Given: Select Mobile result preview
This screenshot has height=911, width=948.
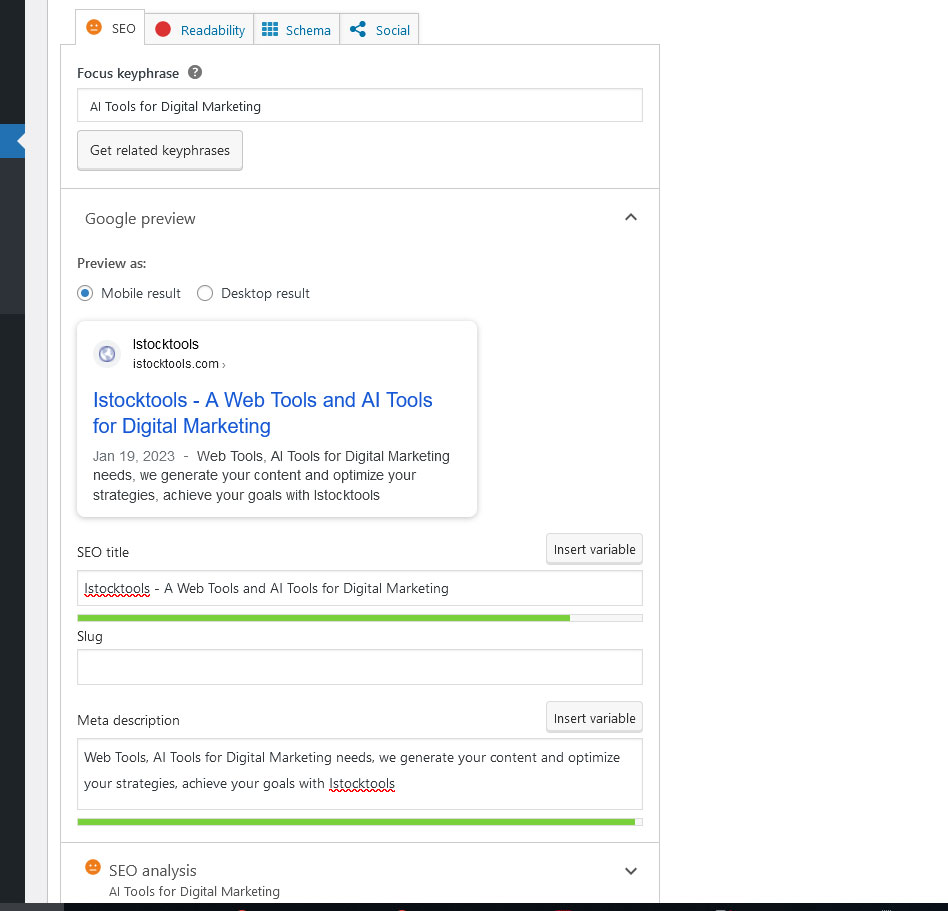Looking at the screenshot, I should [85, 293].
